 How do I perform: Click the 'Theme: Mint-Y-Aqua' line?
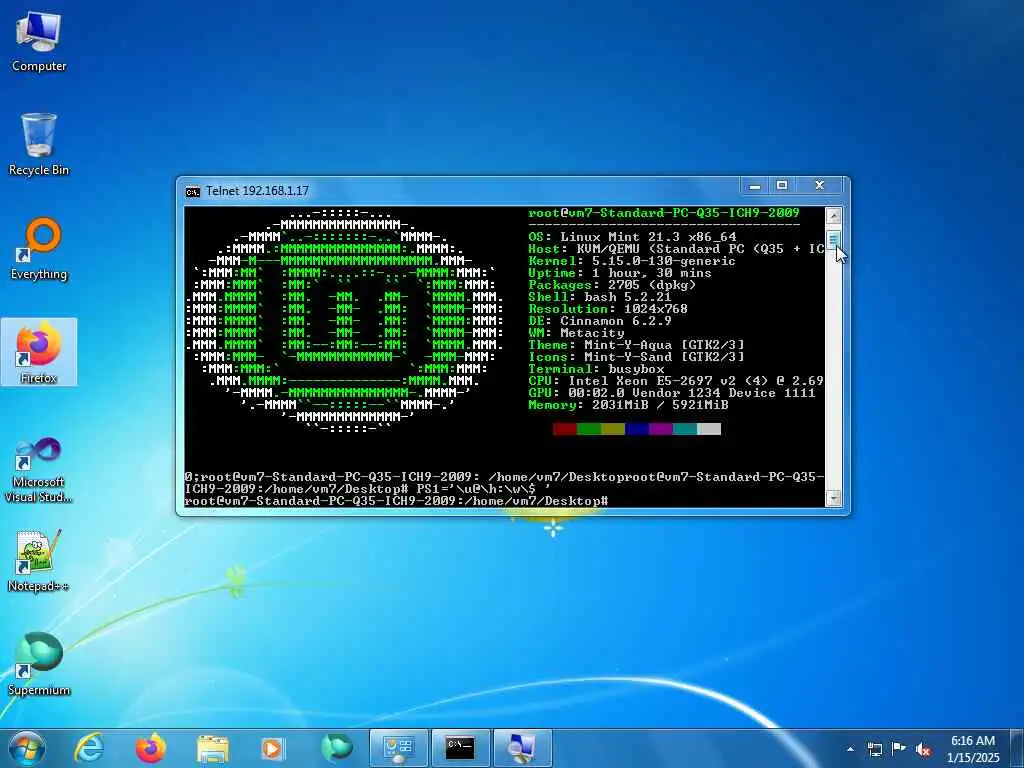[636, 345]
